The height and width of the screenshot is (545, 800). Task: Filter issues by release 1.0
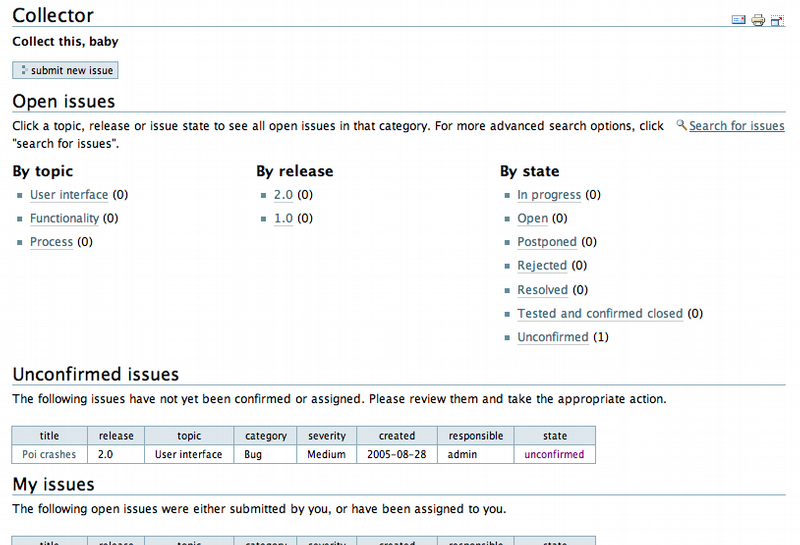283,218
